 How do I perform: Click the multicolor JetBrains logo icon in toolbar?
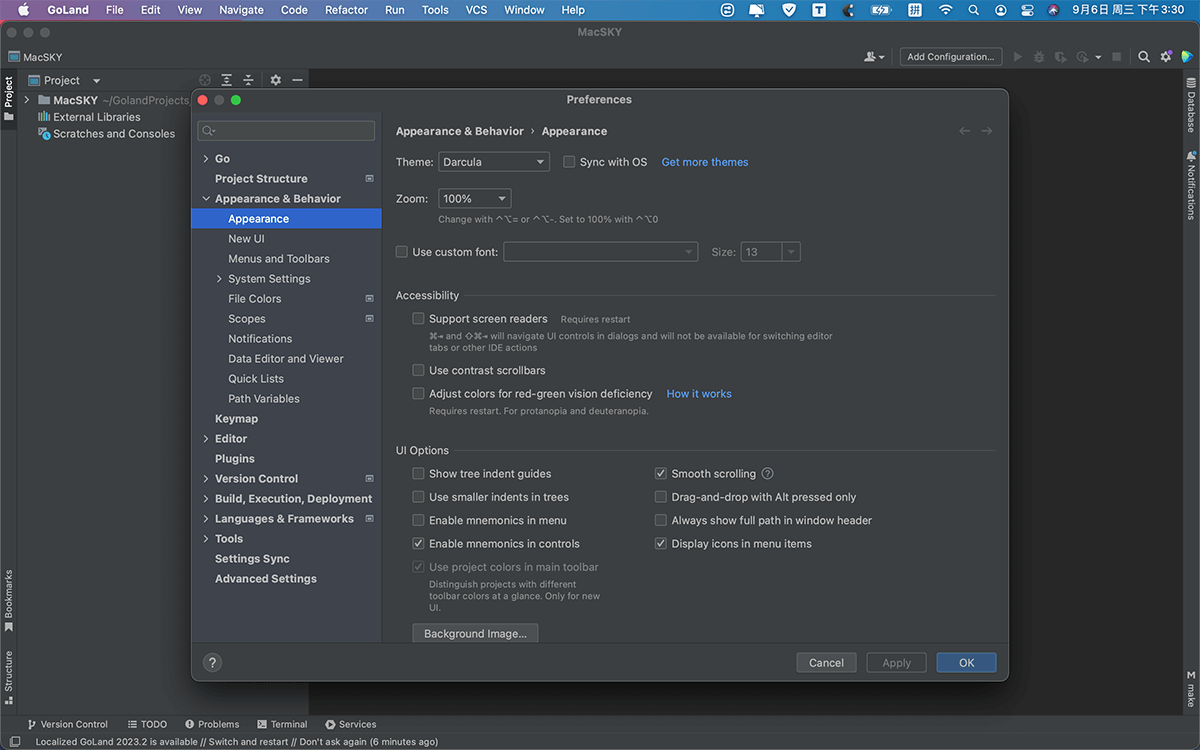[1187, 57]
